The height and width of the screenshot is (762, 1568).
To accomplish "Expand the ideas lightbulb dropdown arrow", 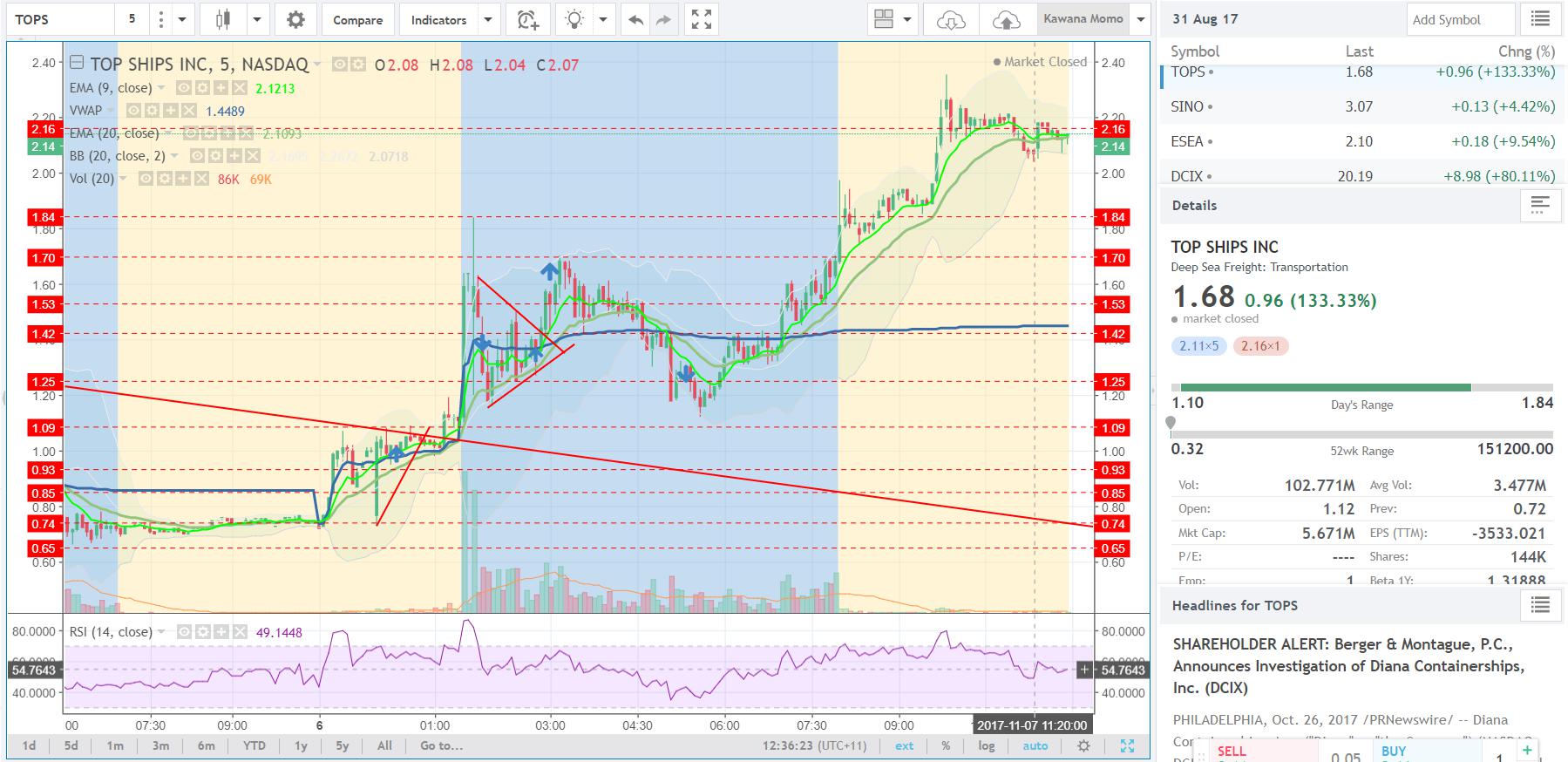I will 603,19.
